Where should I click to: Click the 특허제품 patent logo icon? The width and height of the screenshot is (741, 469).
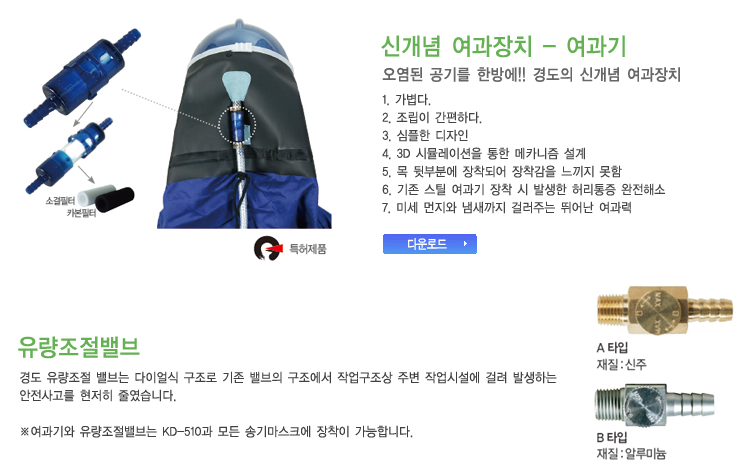268,248
